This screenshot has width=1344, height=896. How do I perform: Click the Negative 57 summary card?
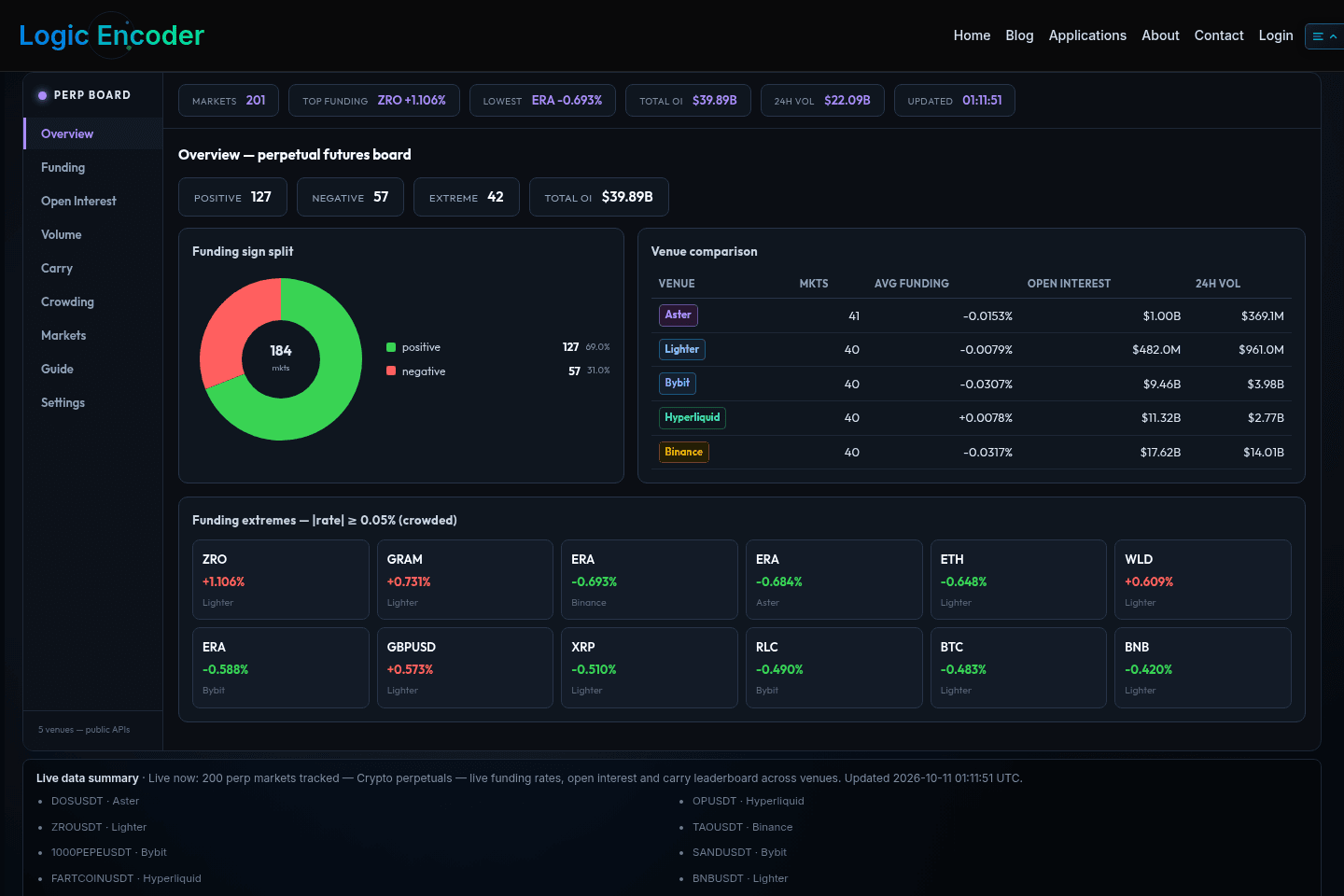click(350, 197)
